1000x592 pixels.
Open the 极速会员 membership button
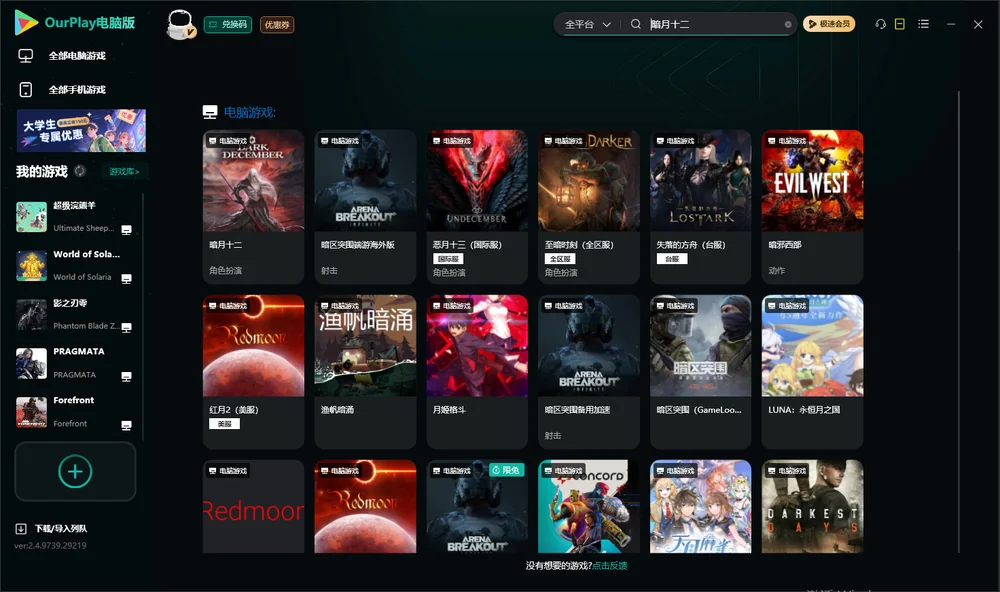tap(829, 24)
